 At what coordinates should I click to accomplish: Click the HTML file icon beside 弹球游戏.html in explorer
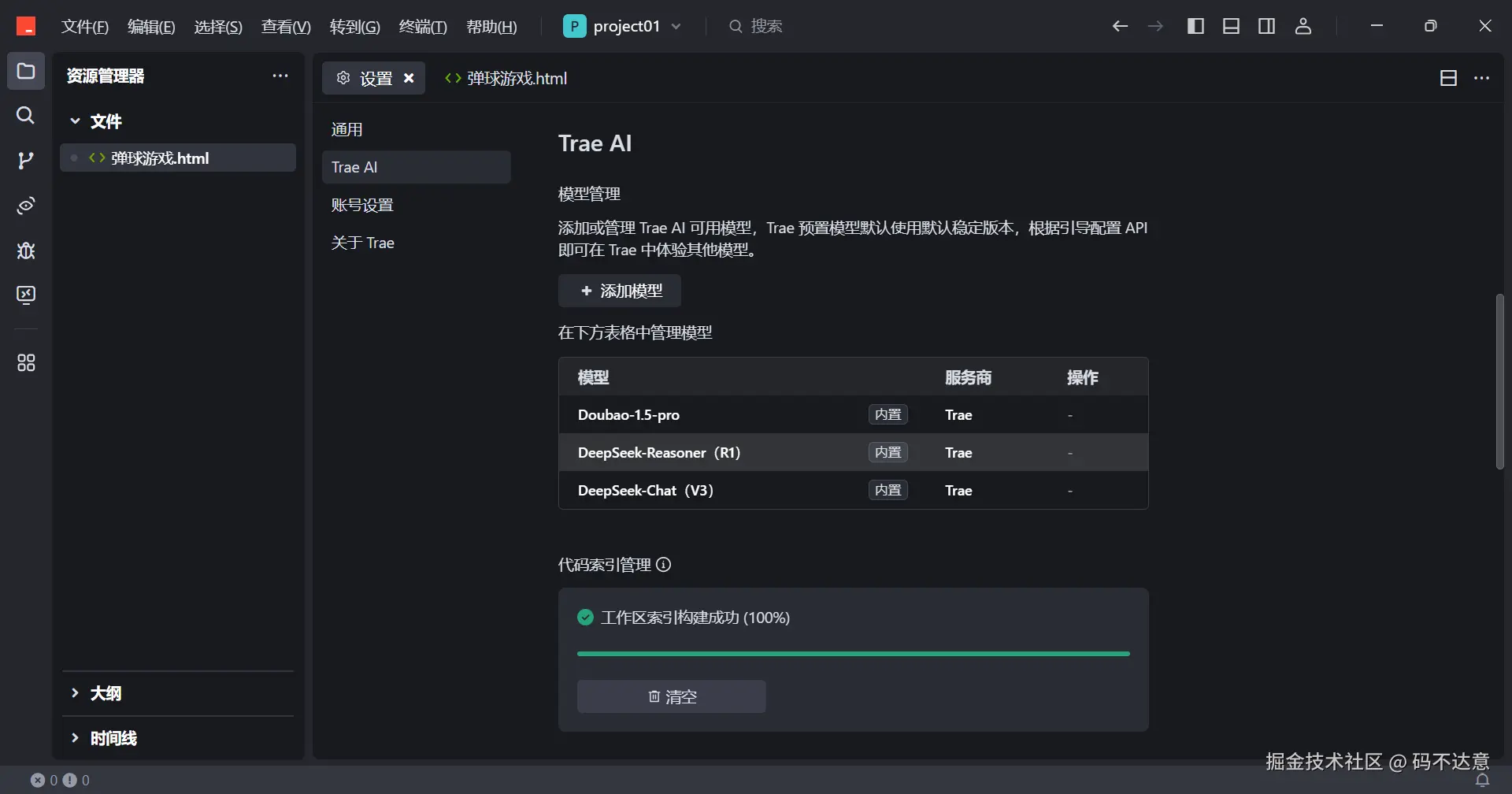pyautogui.click(x=97, y=158)
